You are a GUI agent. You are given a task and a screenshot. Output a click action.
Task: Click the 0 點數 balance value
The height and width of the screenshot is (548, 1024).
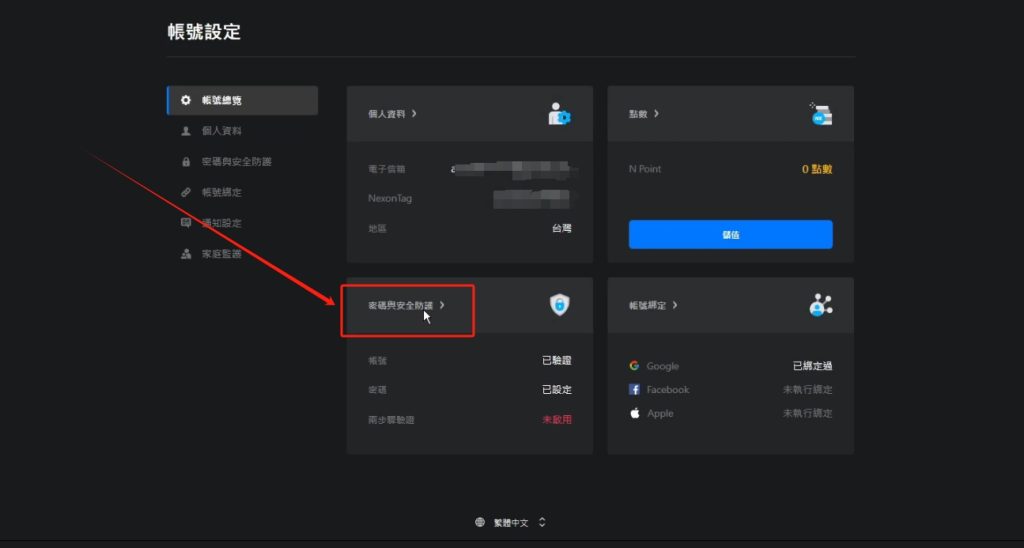coord(817,169)
